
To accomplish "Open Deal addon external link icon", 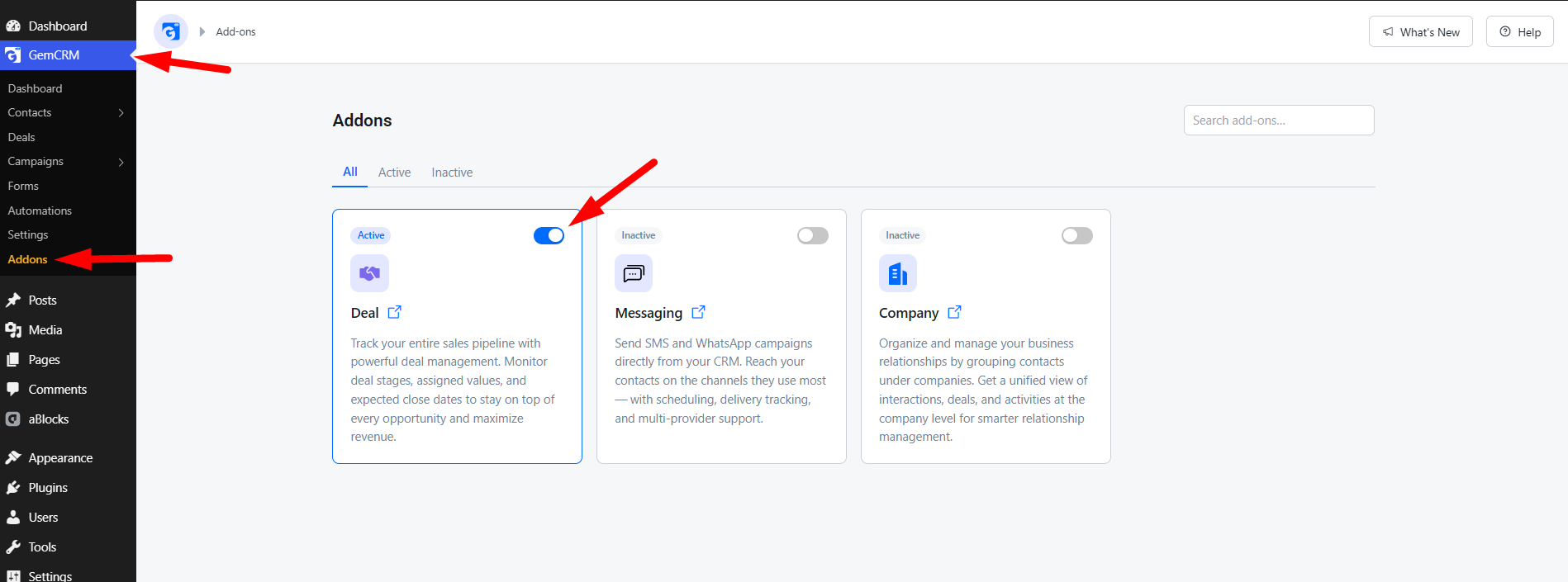I will pos(395,312).
